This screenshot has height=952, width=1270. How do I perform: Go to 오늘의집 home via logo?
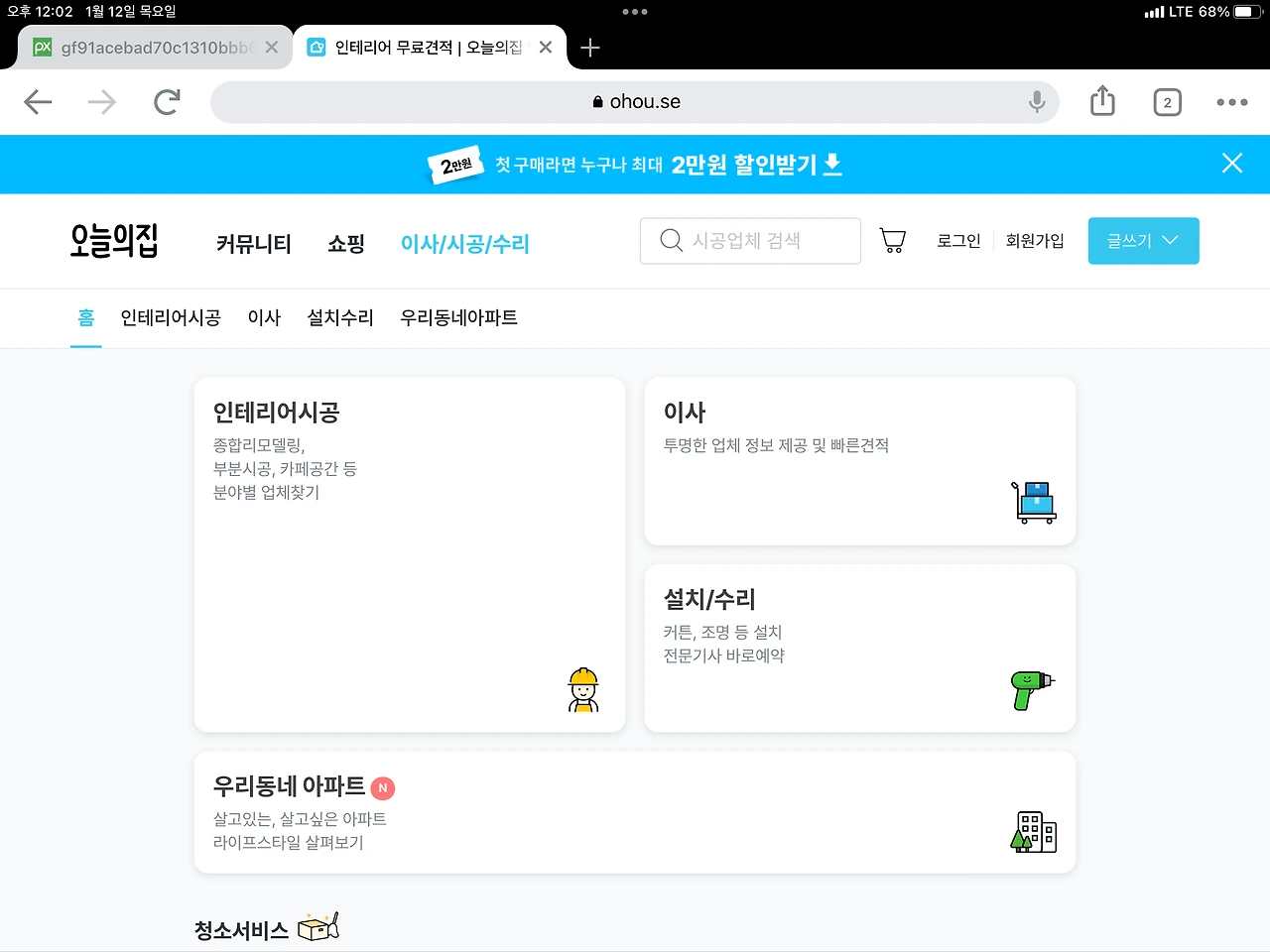[x=114, y=241]
